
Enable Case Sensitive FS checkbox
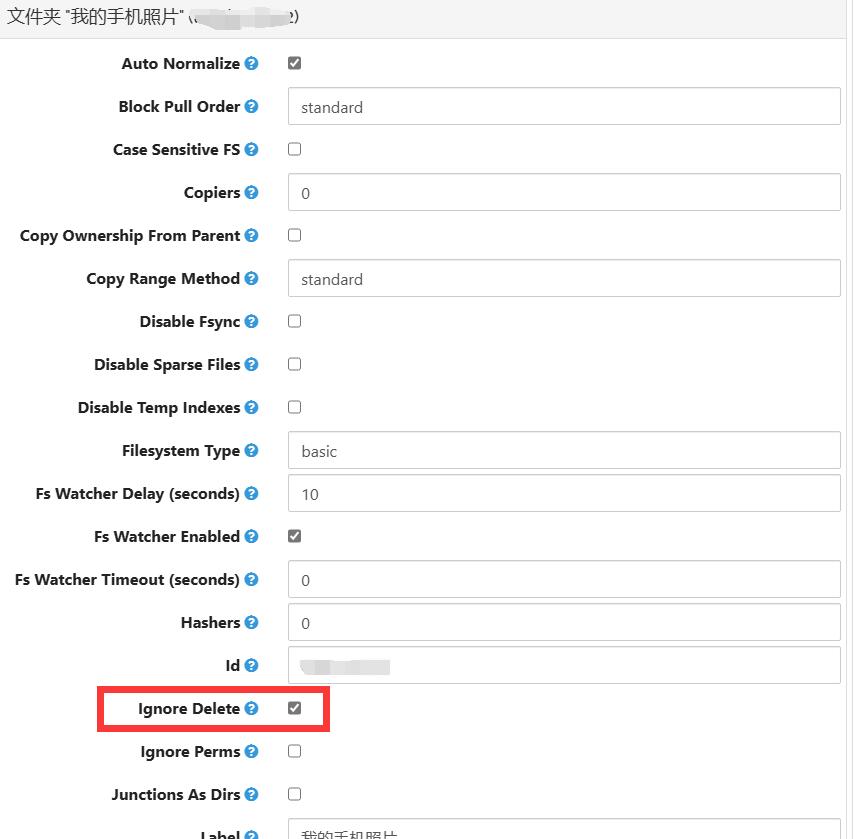point(295,149)
